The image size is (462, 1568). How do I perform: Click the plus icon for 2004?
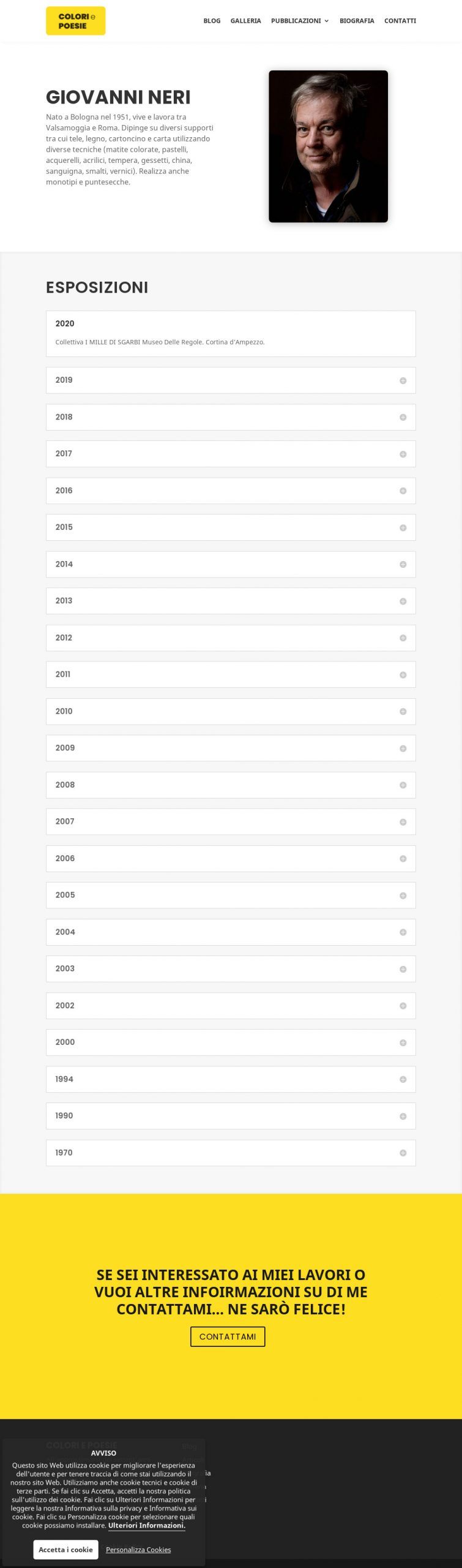click(x=403, y=932)
